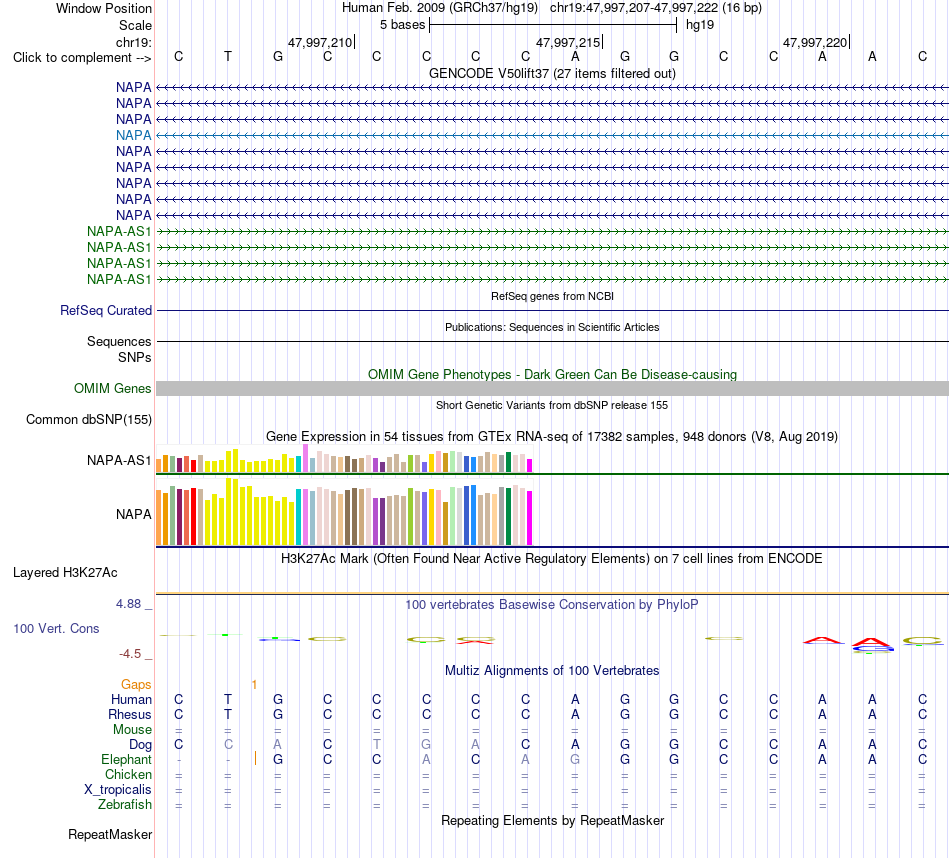The width and height of the screenshot is (950, 858).
Task: Click the 'Common dbSNP(155)' track label
Action: point(89,419)
